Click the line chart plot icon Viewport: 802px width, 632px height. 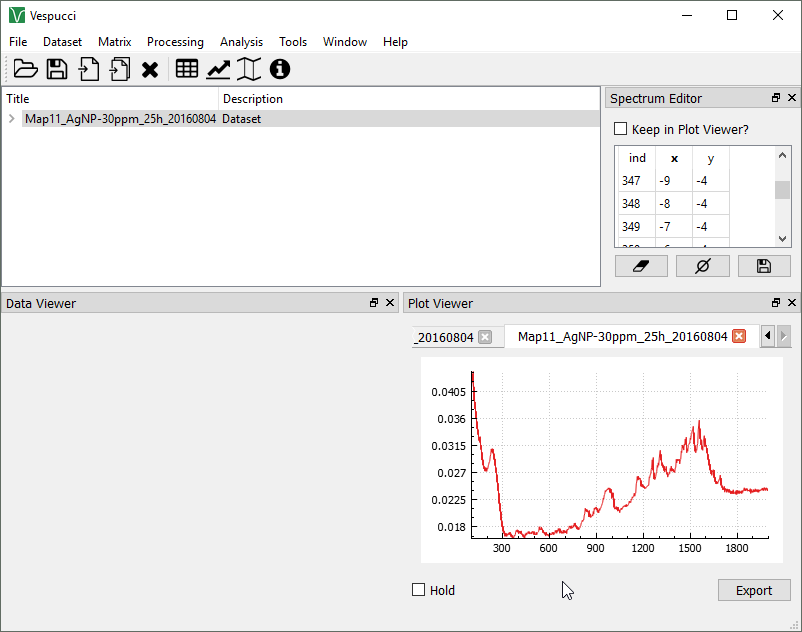pos(218,69)
